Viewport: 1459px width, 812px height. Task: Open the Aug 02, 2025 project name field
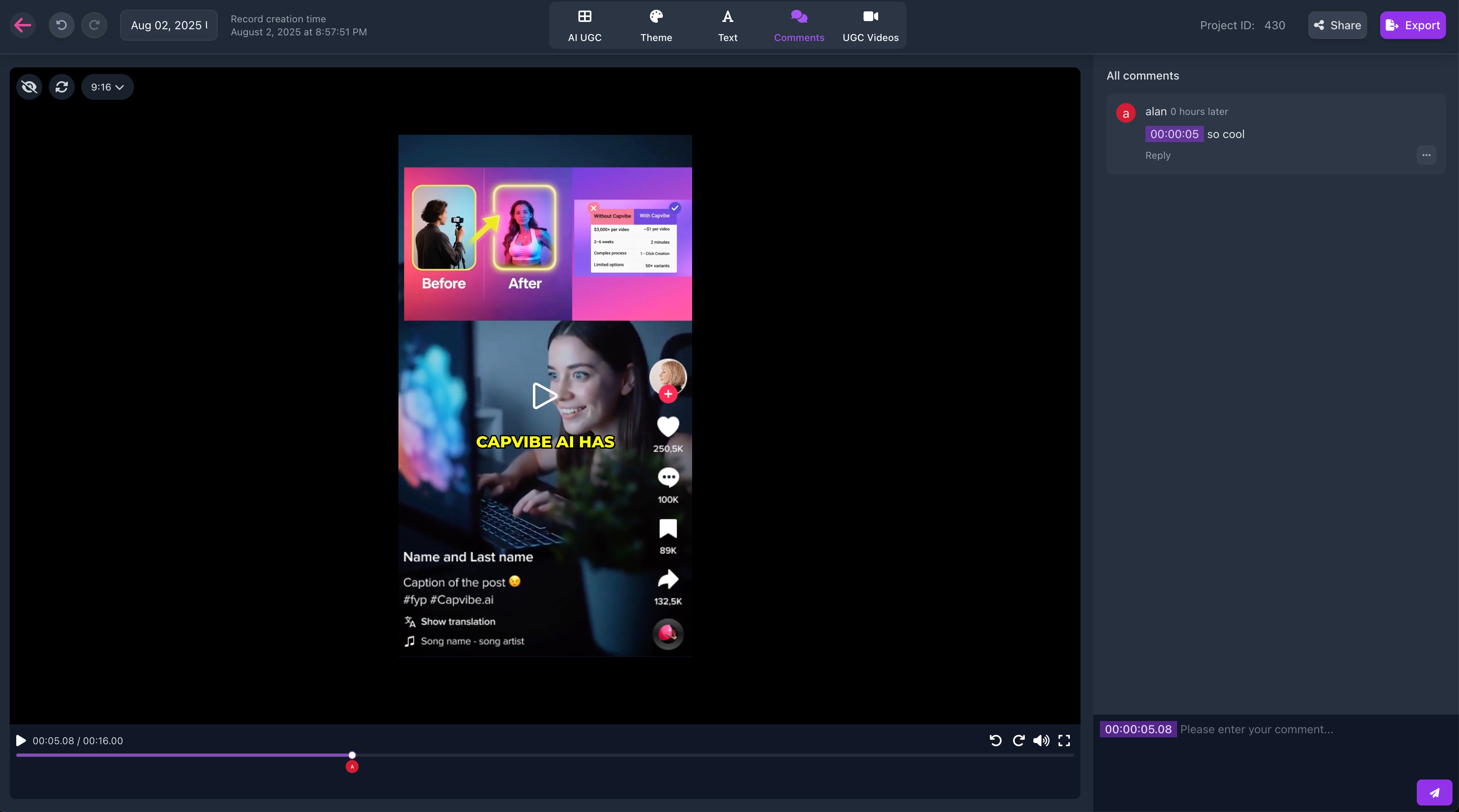(x=169, y=25)
